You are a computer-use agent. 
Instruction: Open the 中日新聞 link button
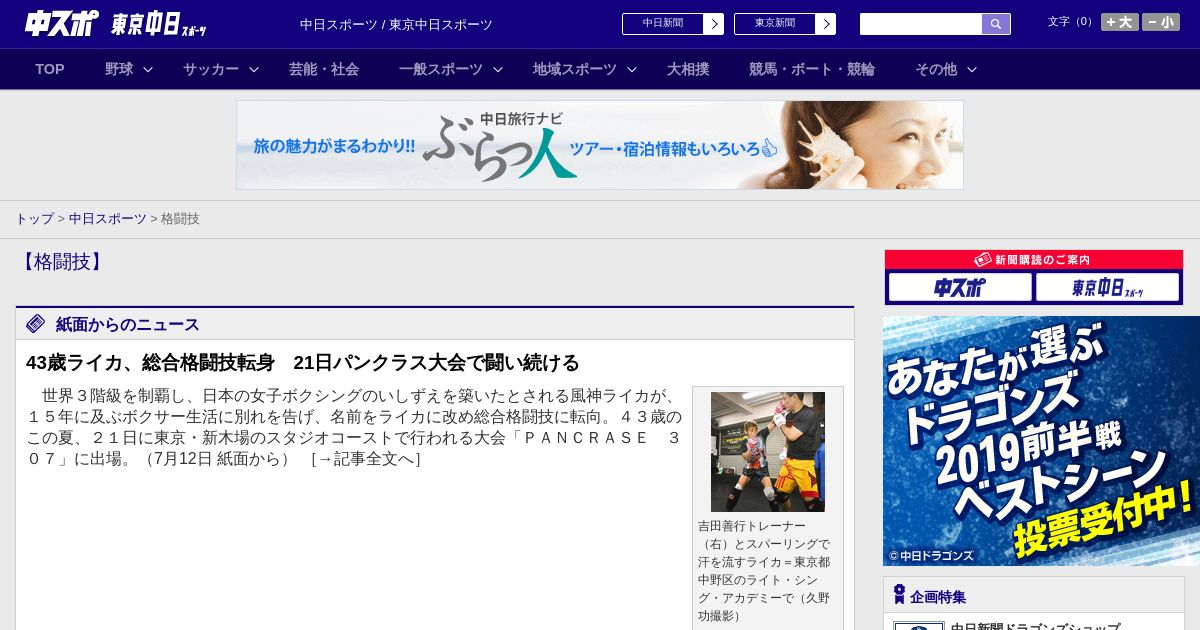[x=663, y=24]
